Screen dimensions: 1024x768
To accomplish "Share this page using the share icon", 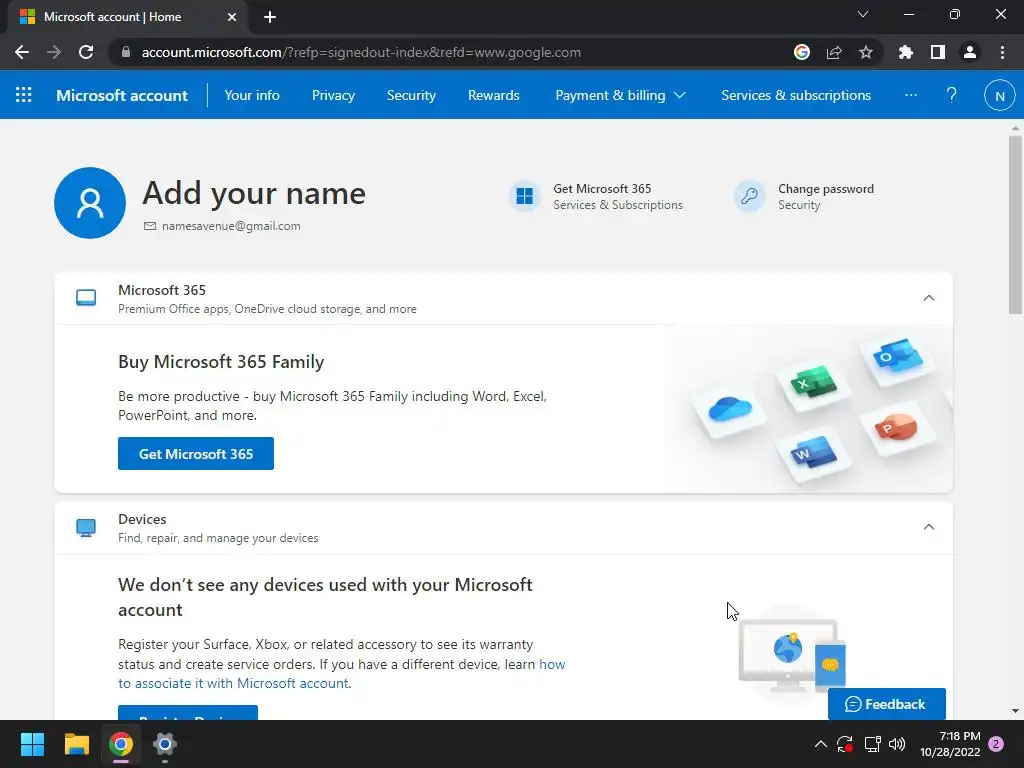I will coord(834,52).
